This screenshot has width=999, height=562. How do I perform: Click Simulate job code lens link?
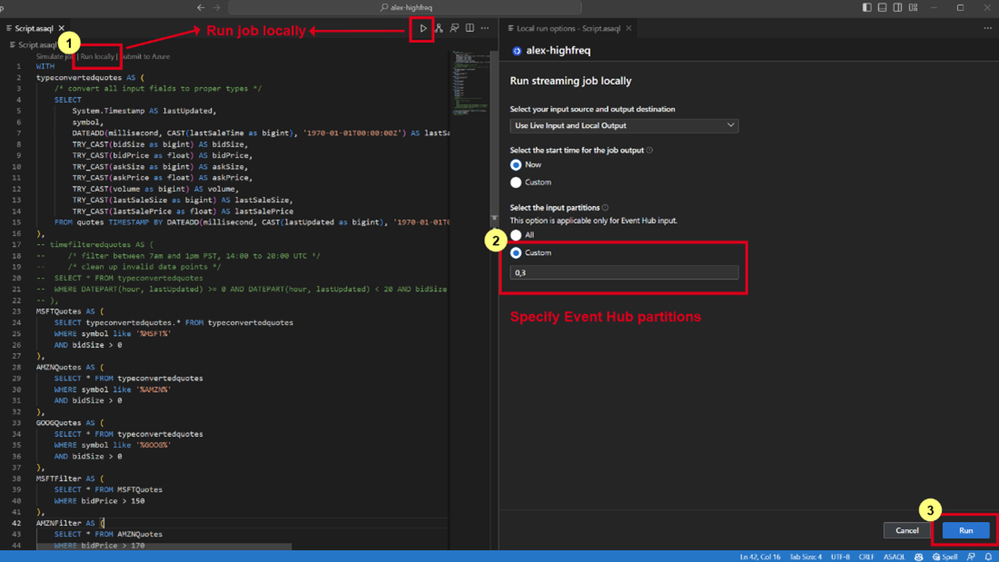(x=55, y=57)
